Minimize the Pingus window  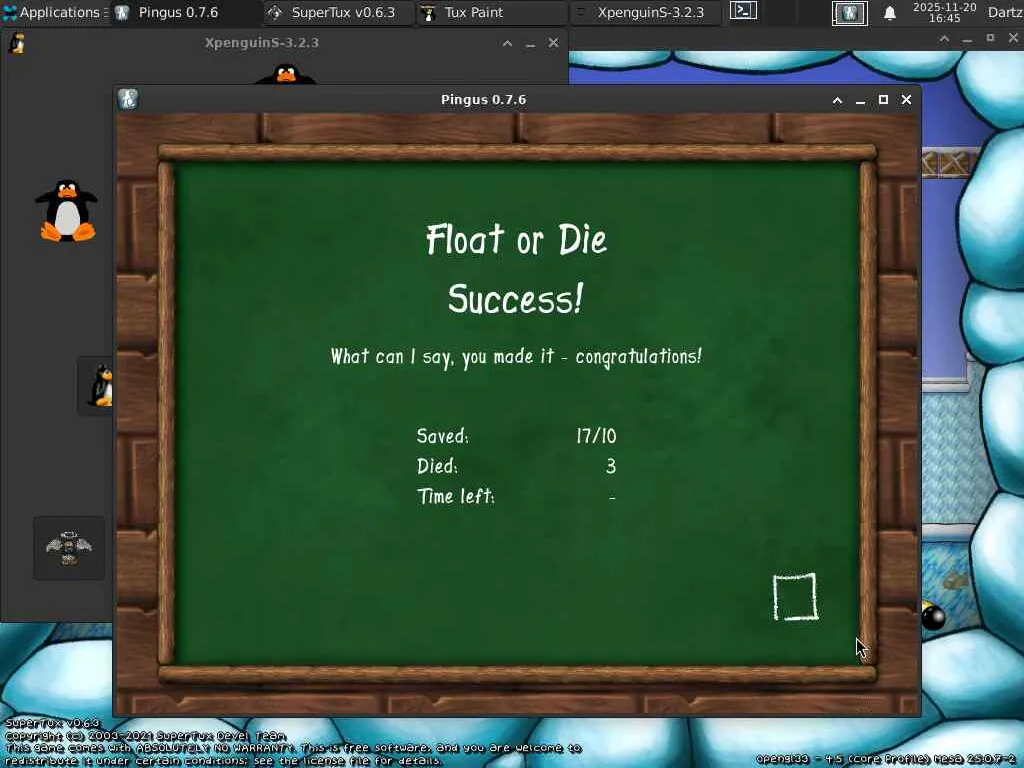(x=860, y=100)
